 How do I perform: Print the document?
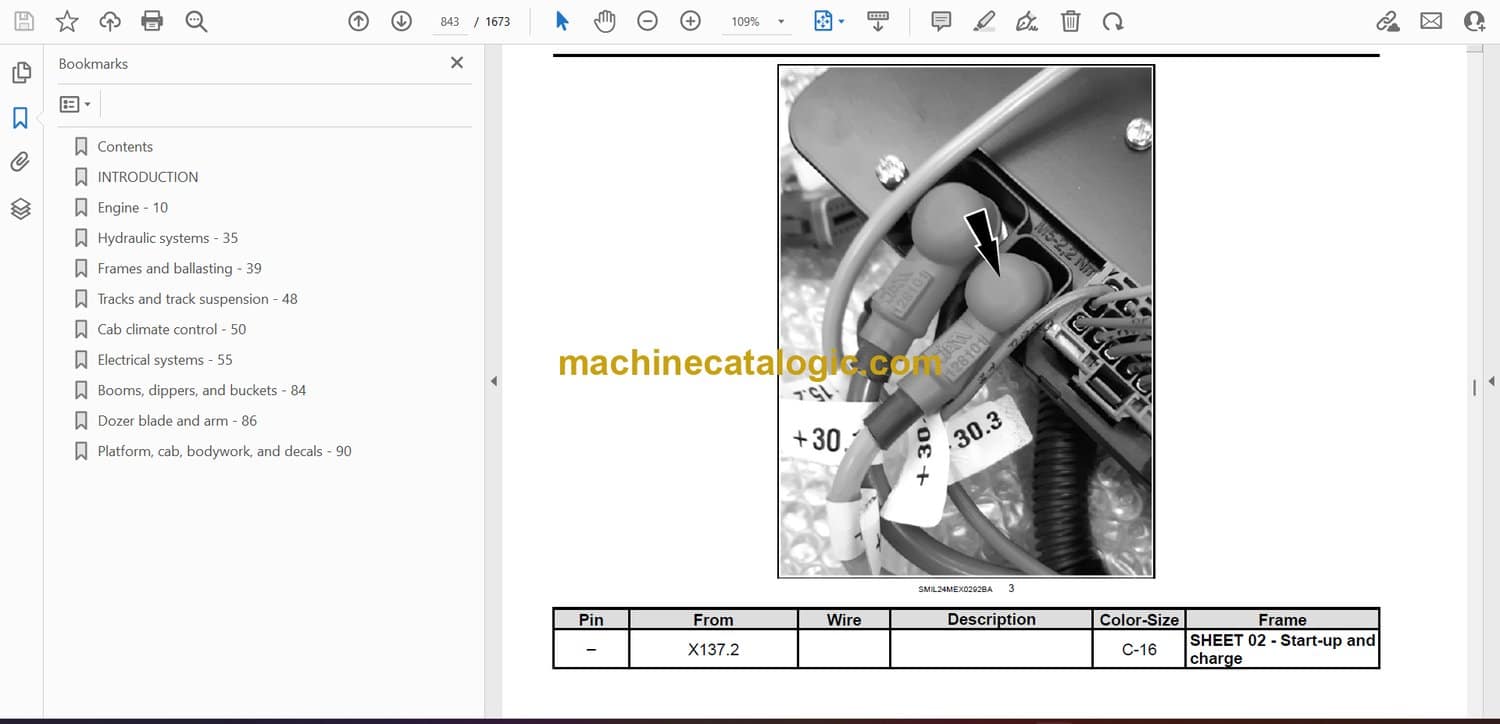pyautogui.click(x=152, y=21)
